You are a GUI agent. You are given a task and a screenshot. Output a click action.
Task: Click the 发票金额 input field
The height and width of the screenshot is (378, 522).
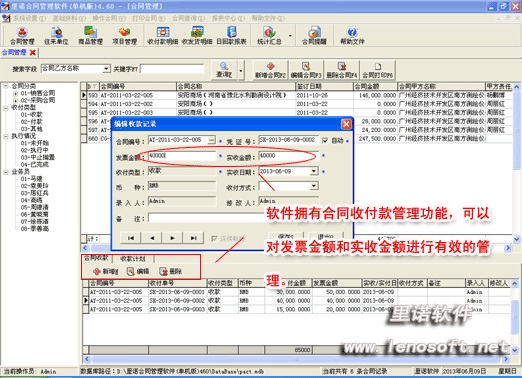[x=182, y=156]
